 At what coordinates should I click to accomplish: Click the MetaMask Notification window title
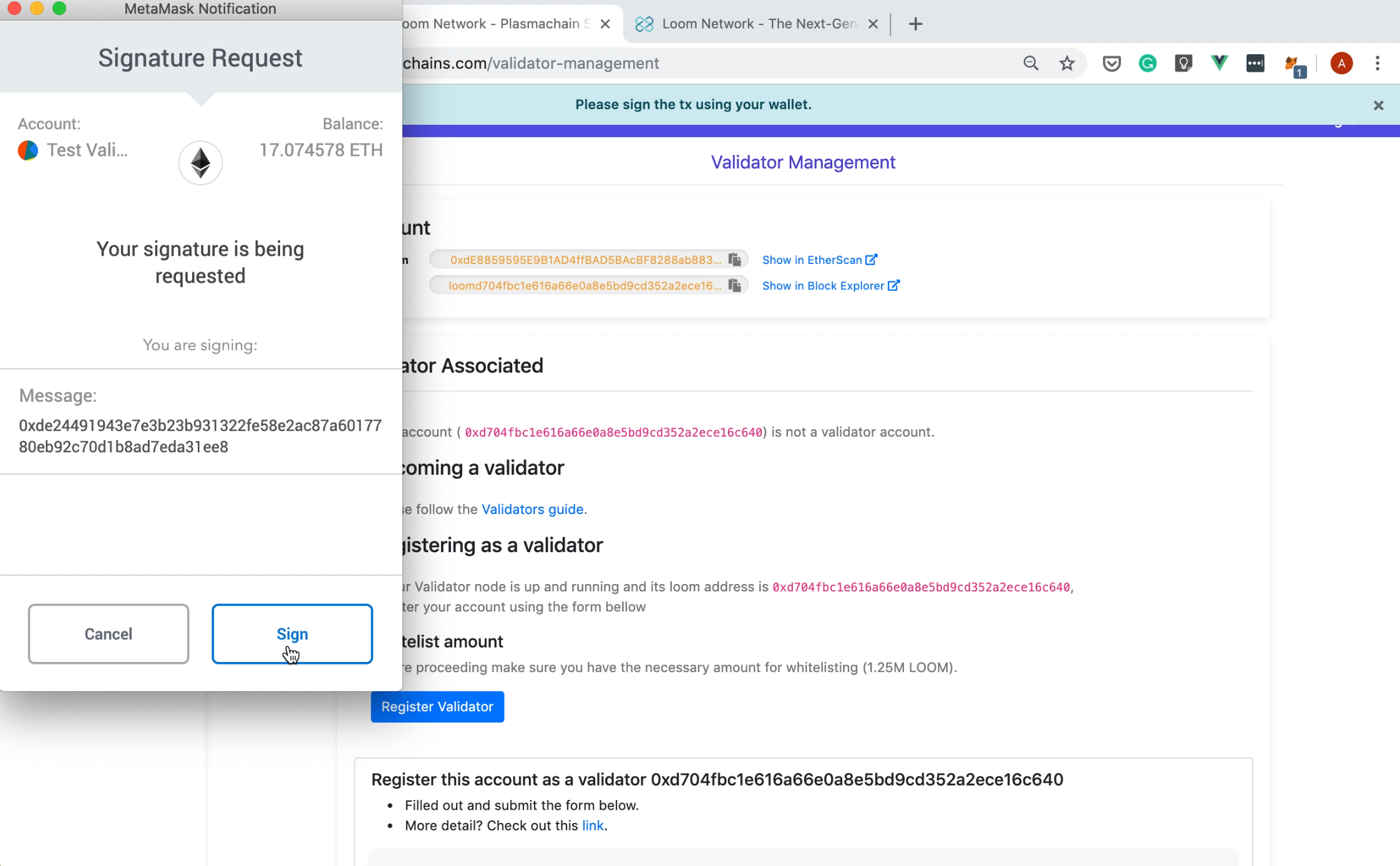pyautogui.click(x=200, y=9)
